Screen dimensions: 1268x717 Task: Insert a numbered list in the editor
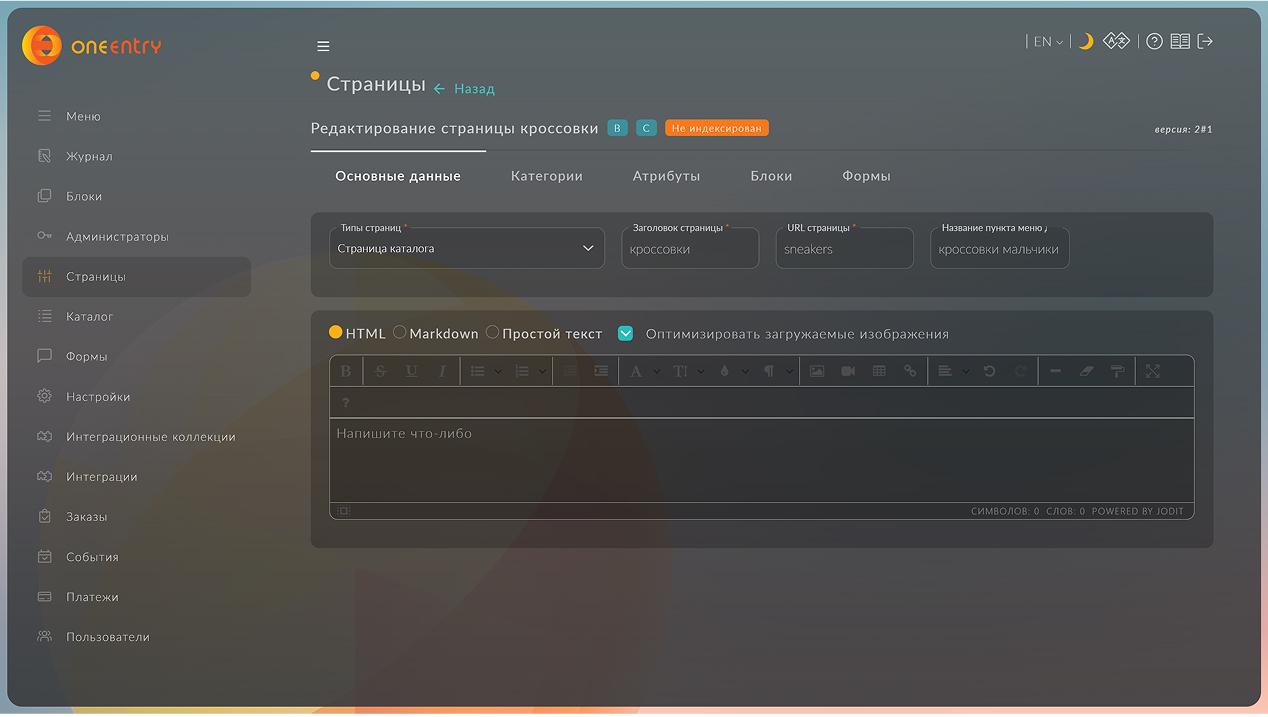(x=521, y=371)
